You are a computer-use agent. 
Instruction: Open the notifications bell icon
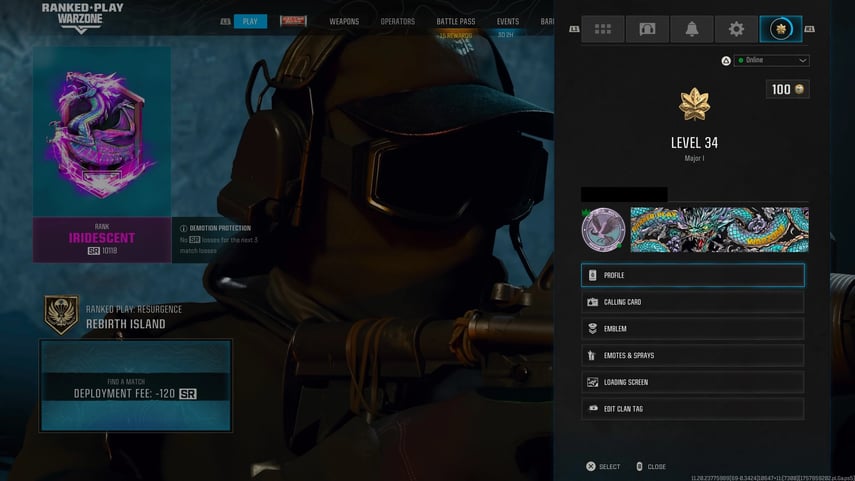coord(691,29)
